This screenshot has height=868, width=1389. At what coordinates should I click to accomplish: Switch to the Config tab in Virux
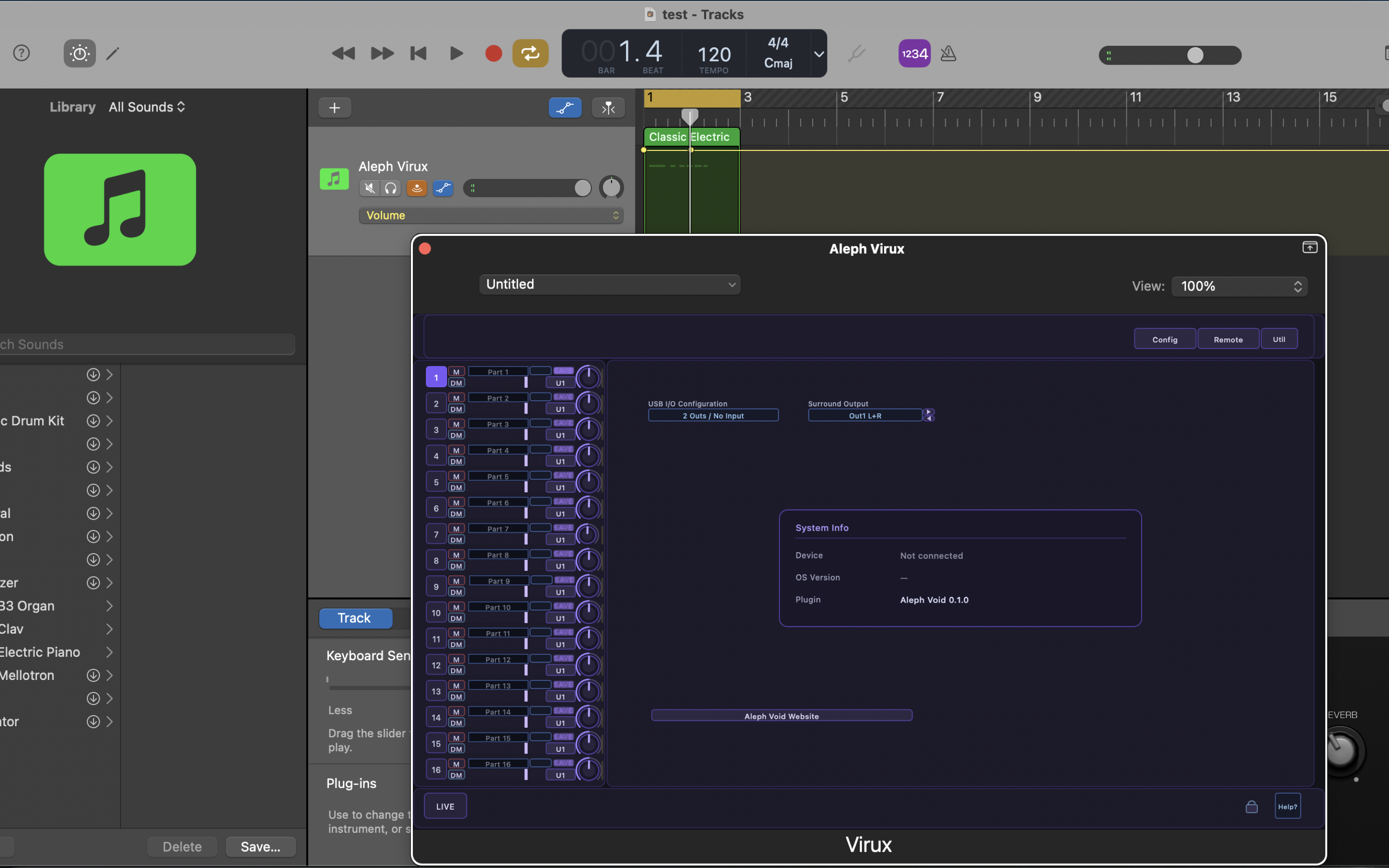(1165, 339)
